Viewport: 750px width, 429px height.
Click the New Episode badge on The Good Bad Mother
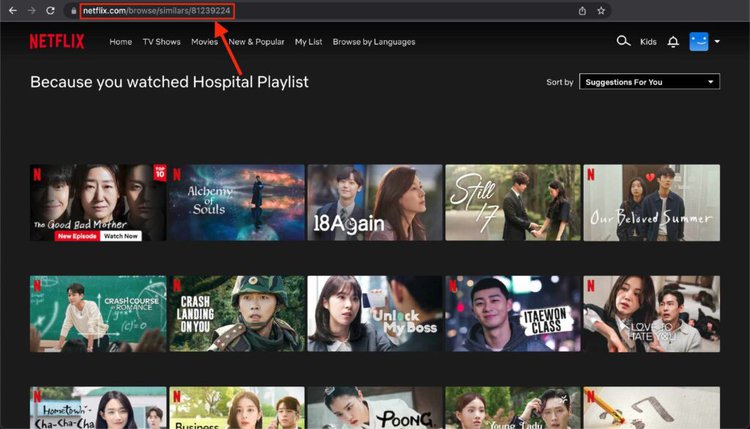pyautogui.click(x=77, y=236)
